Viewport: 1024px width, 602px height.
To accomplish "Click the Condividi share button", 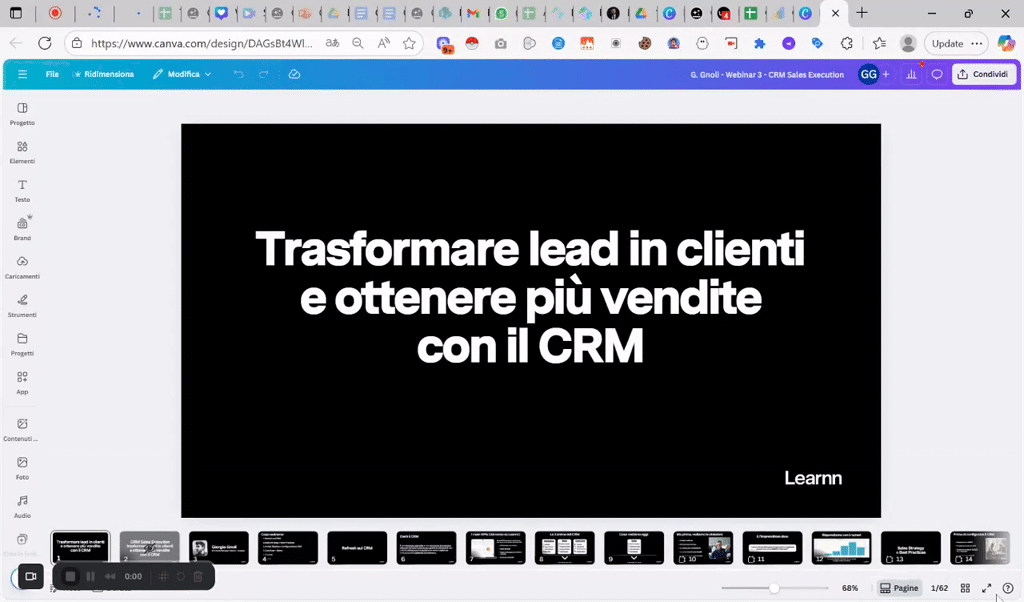I will pyautogui.click(x=984, y=74).
